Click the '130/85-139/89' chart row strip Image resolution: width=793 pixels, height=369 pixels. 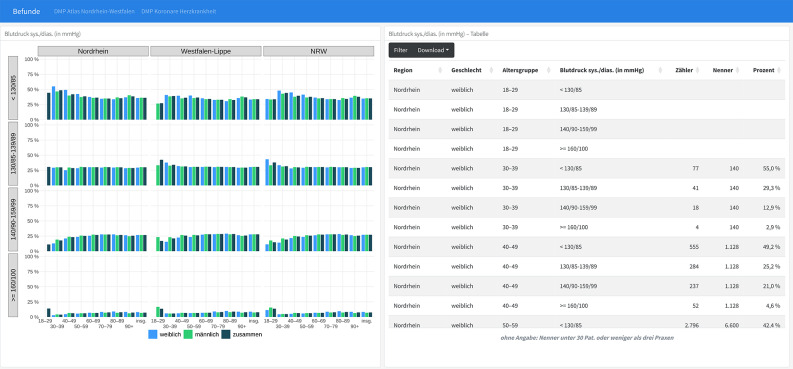click(13, 154)
